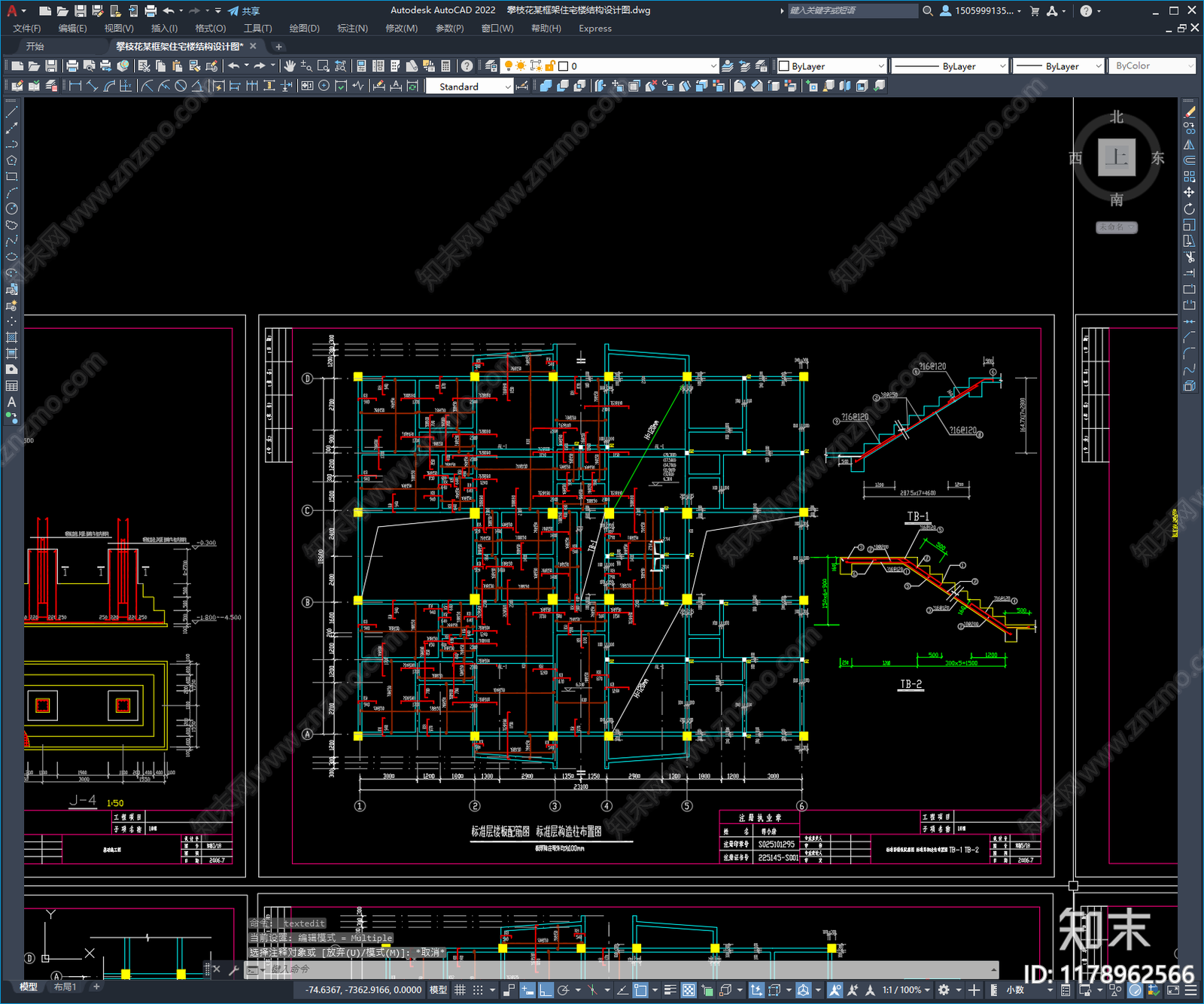The height and width of the screenshot is (1004, 1204).
Task: Click the 共享 share button
Action: click(244, 11)
